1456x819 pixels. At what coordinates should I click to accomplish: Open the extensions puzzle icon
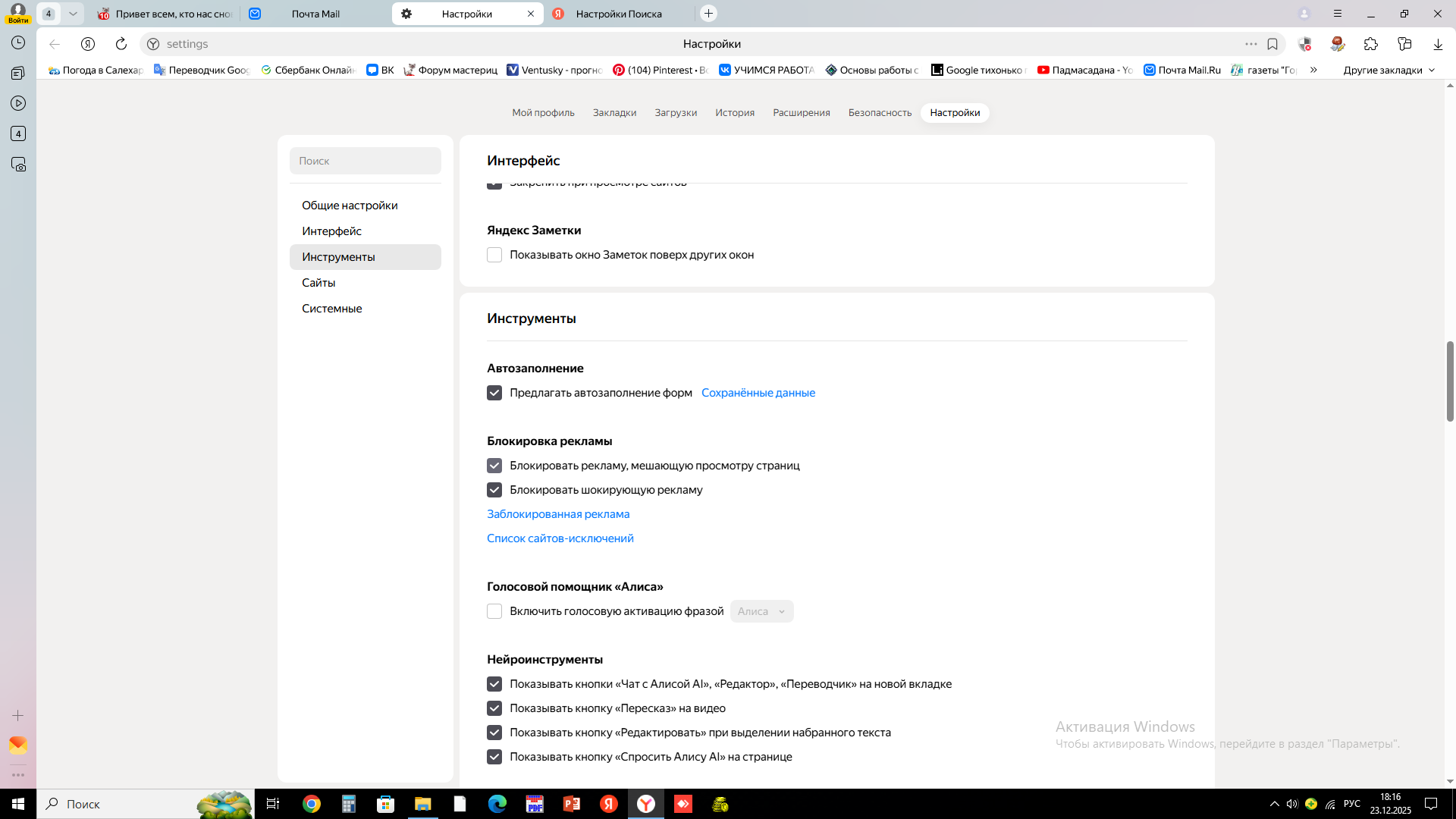(x=1370, y=44)
